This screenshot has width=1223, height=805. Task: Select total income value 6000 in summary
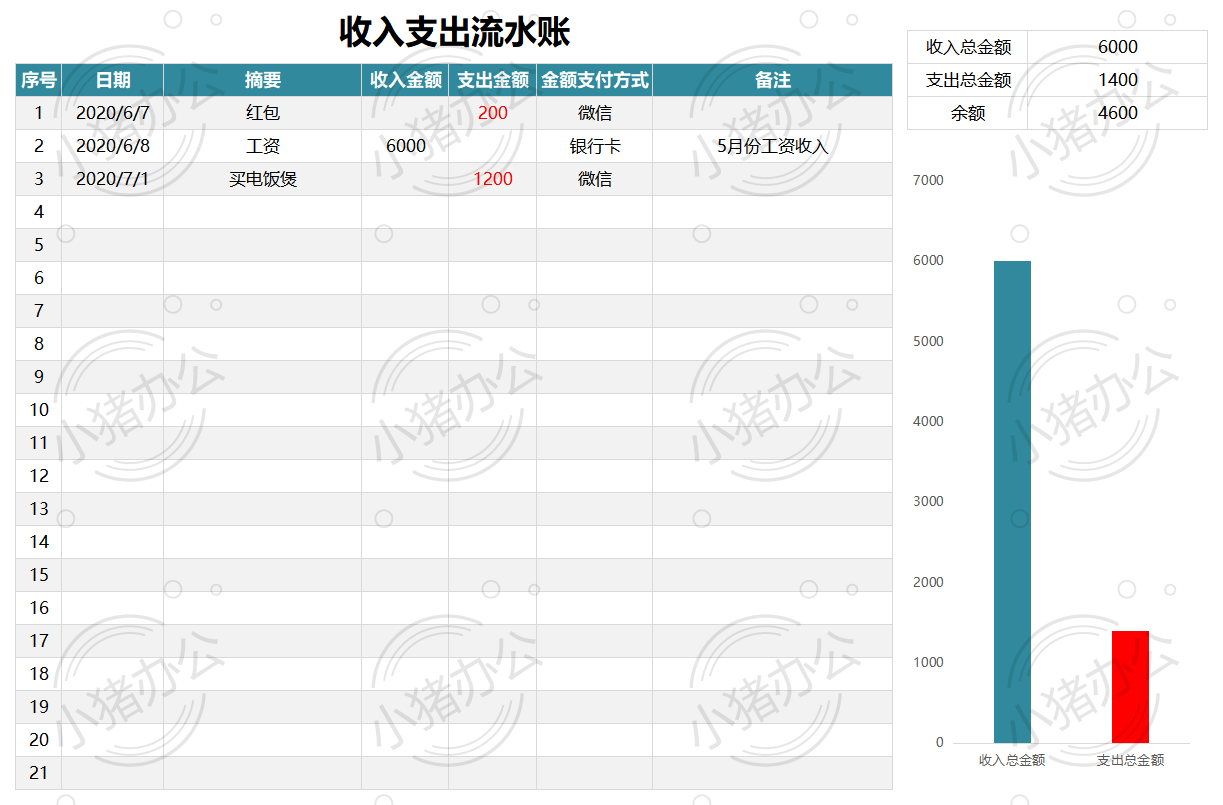coord(1117,47)
